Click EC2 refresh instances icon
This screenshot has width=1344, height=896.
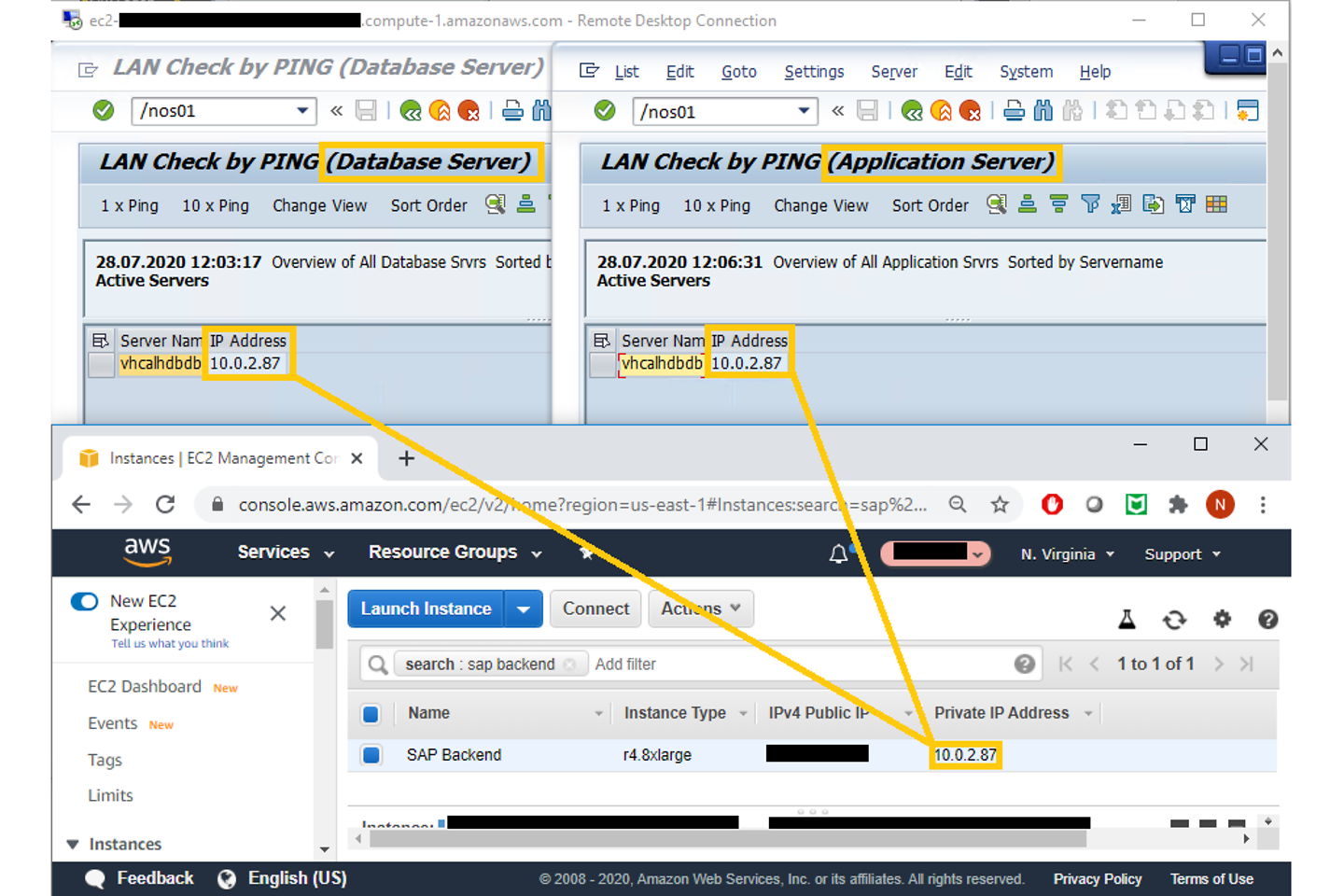1174,620
